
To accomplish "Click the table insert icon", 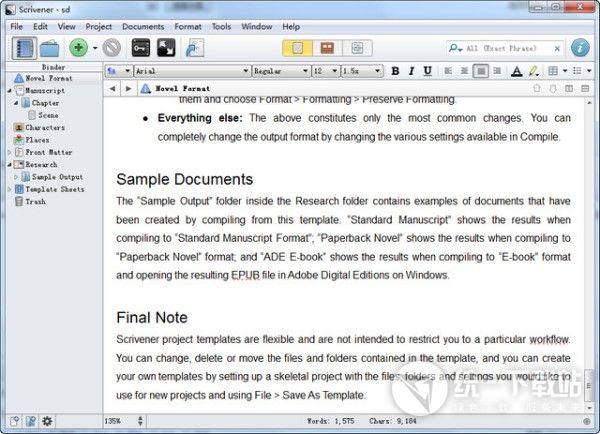I will [x=553, y=71].
